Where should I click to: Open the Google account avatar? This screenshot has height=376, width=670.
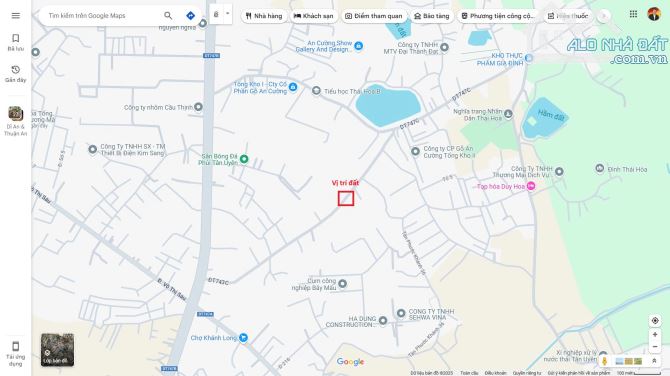point(654,14)
